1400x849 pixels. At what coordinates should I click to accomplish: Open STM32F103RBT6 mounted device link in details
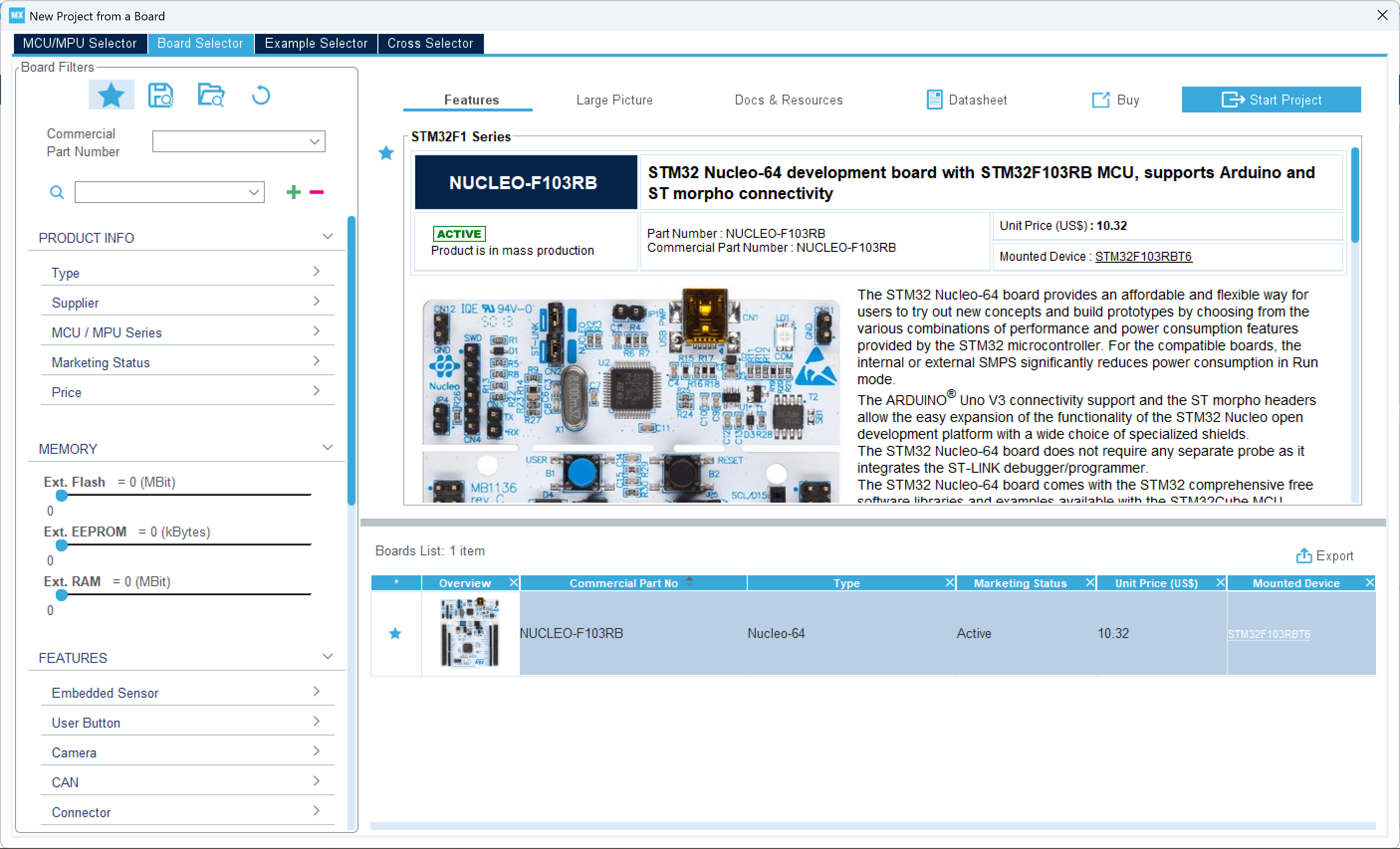1143,256
